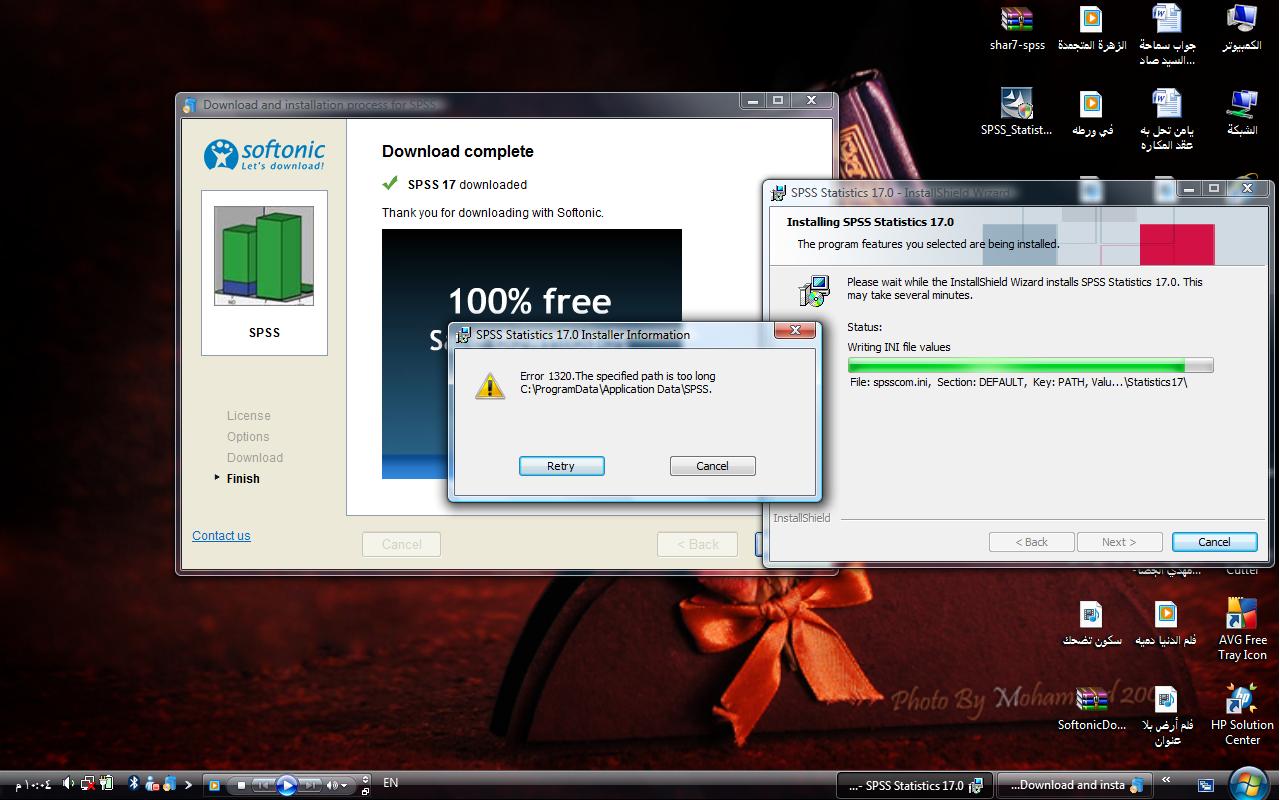This screenshot has width=1280, height=800.
Task: Expand hidden tray icons arrow
Action: 188,785
